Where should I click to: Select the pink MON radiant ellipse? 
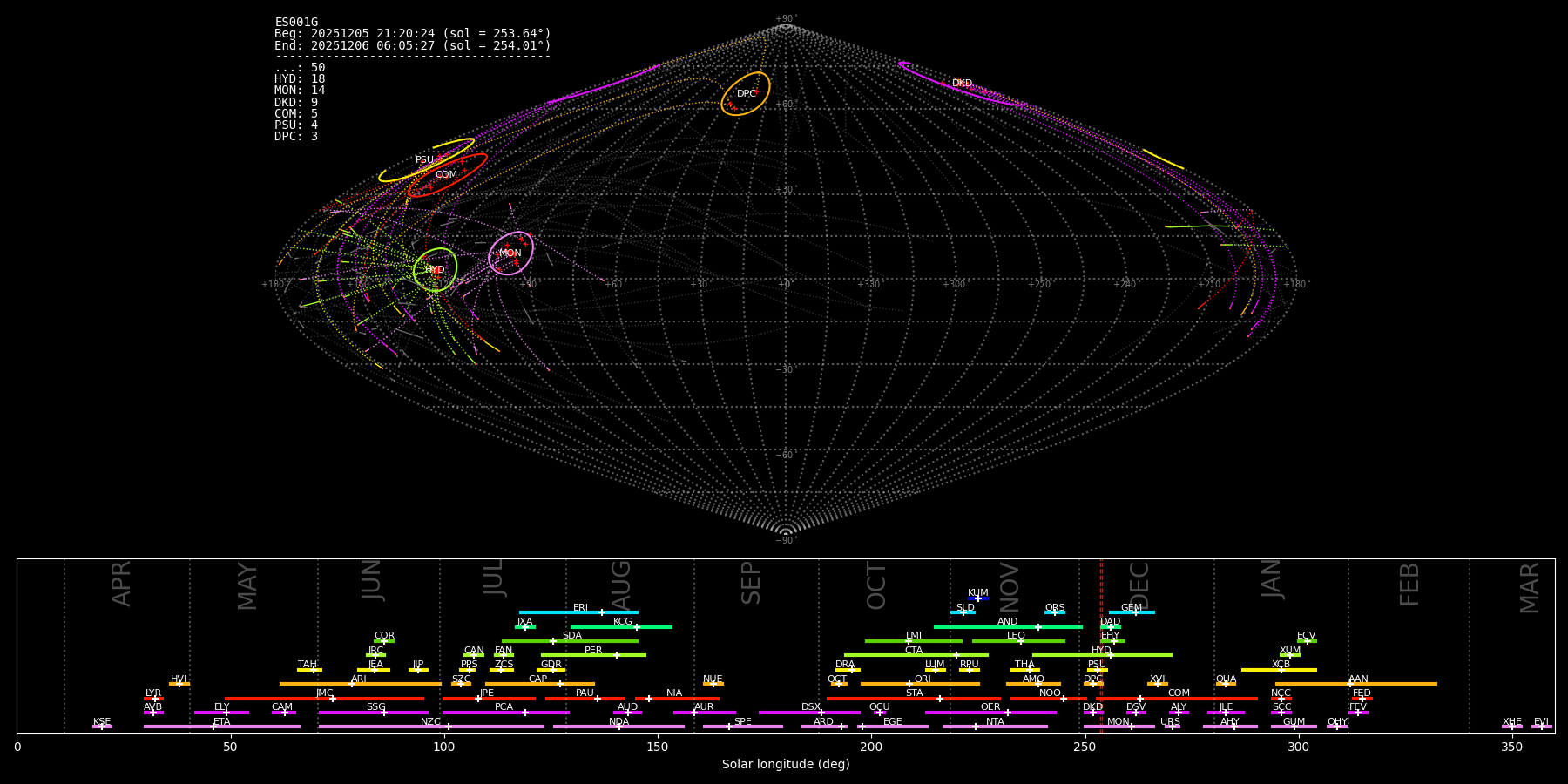[x=510, y=253]
